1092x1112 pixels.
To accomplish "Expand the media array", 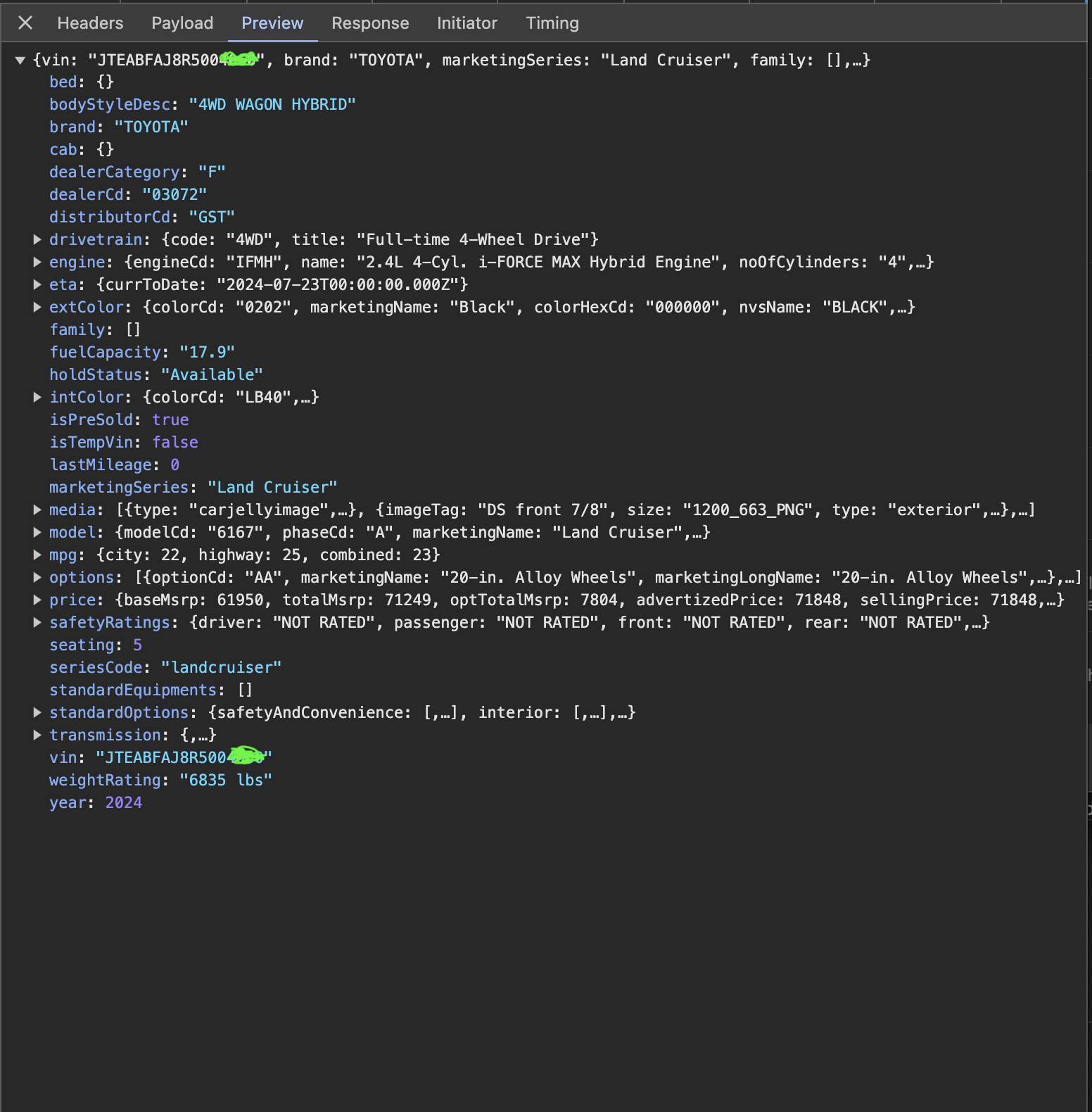I will pyautogui.click(x=37, y=510).
